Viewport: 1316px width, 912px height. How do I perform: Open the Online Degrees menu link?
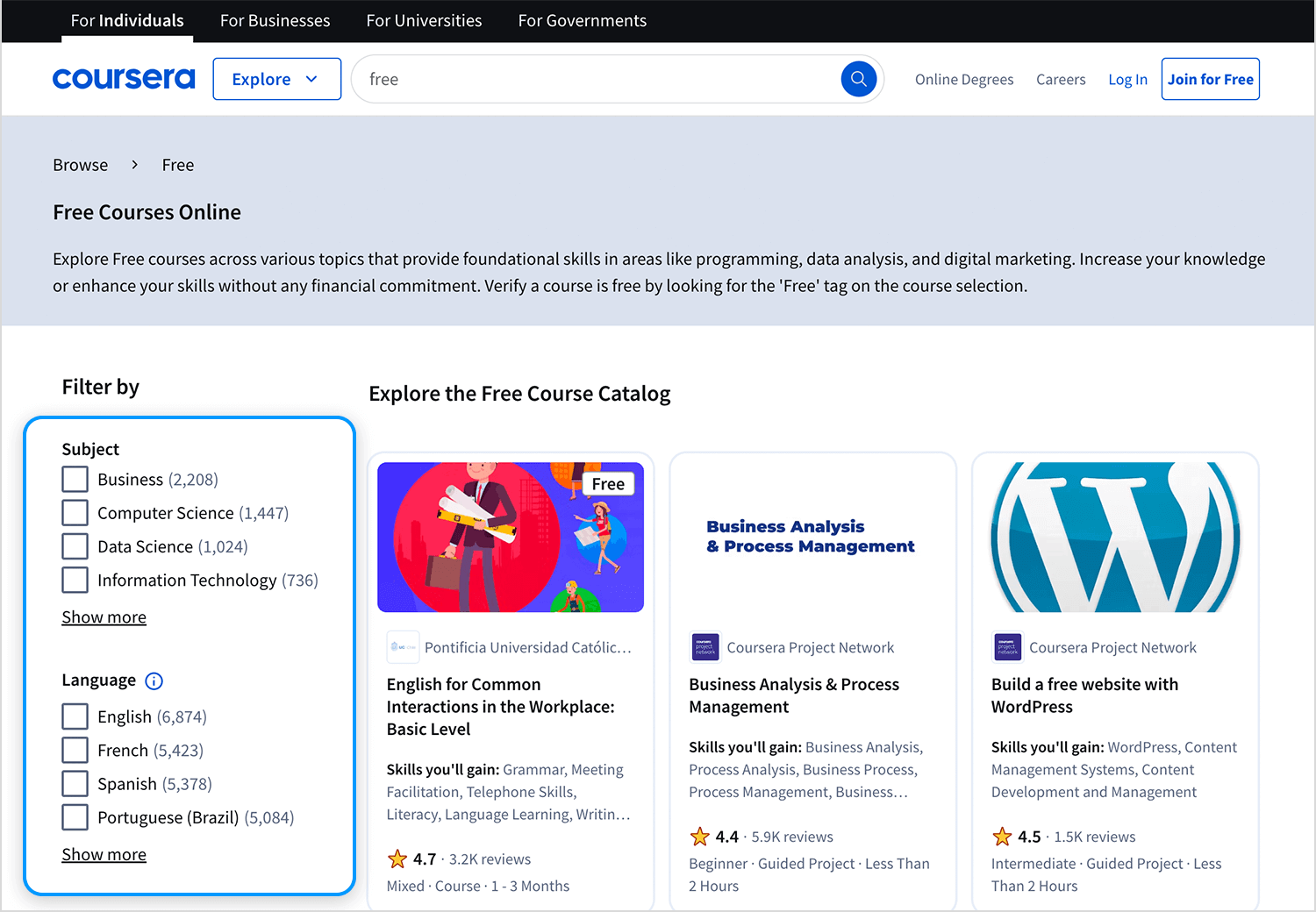tap(964, 79)
